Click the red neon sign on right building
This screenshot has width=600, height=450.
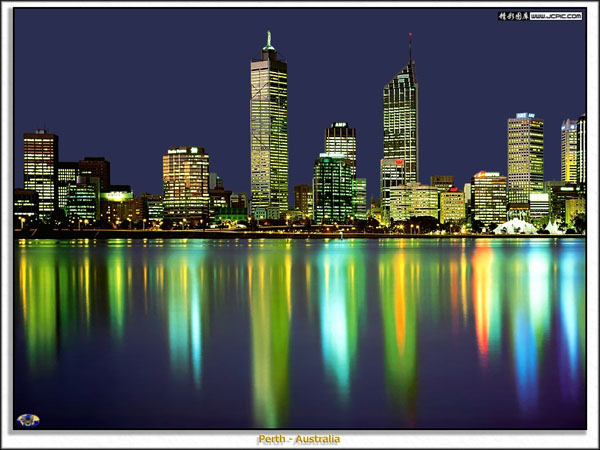tap(487, 175)
